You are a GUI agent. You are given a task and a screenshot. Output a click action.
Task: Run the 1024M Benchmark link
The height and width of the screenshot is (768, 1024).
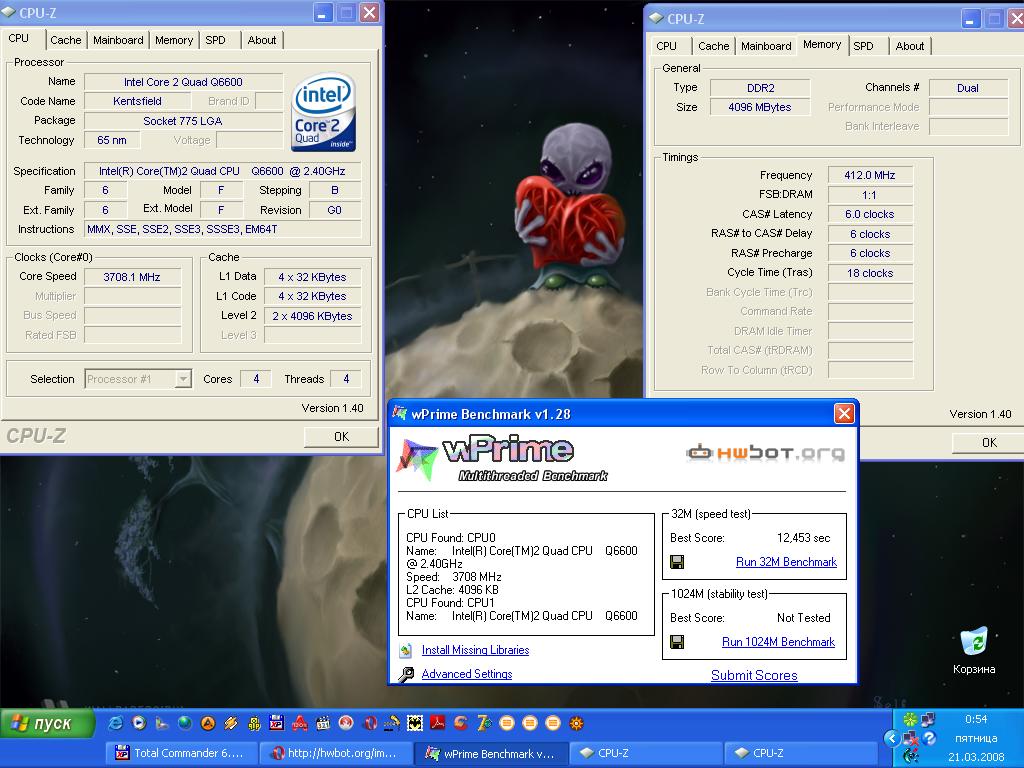778,642
